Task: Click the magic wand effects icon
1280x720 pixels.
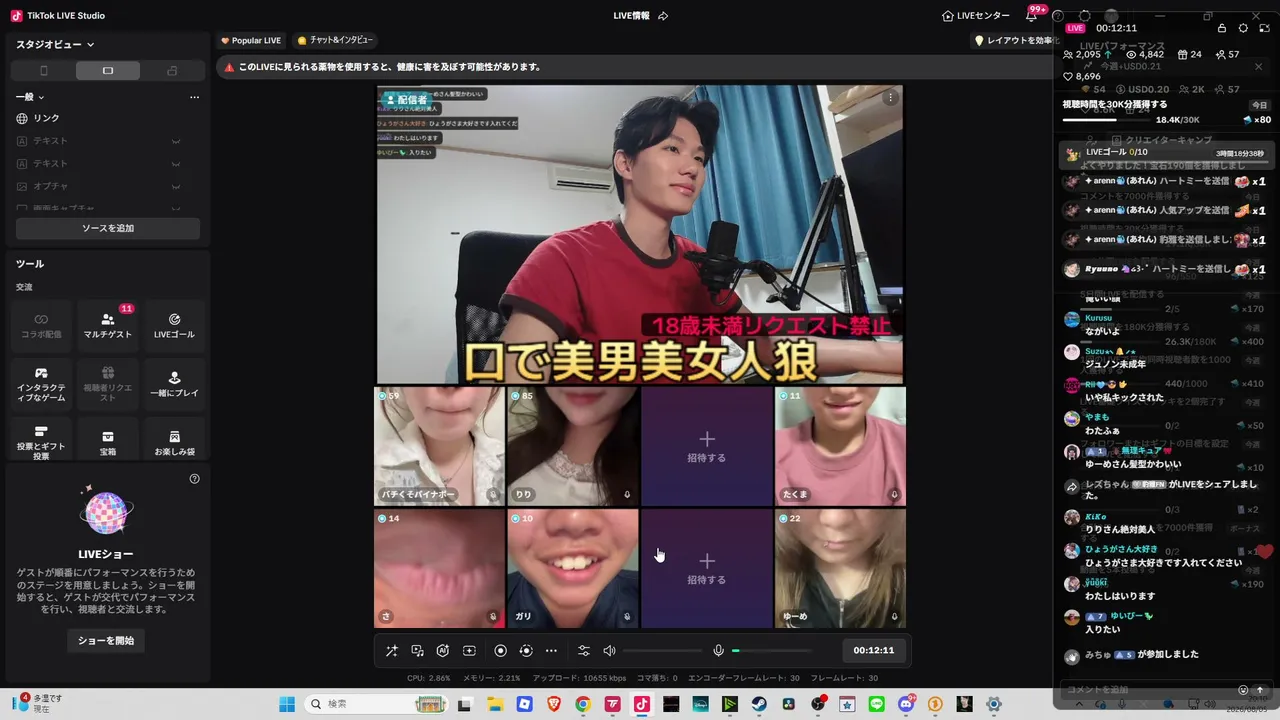Action: 392,651
